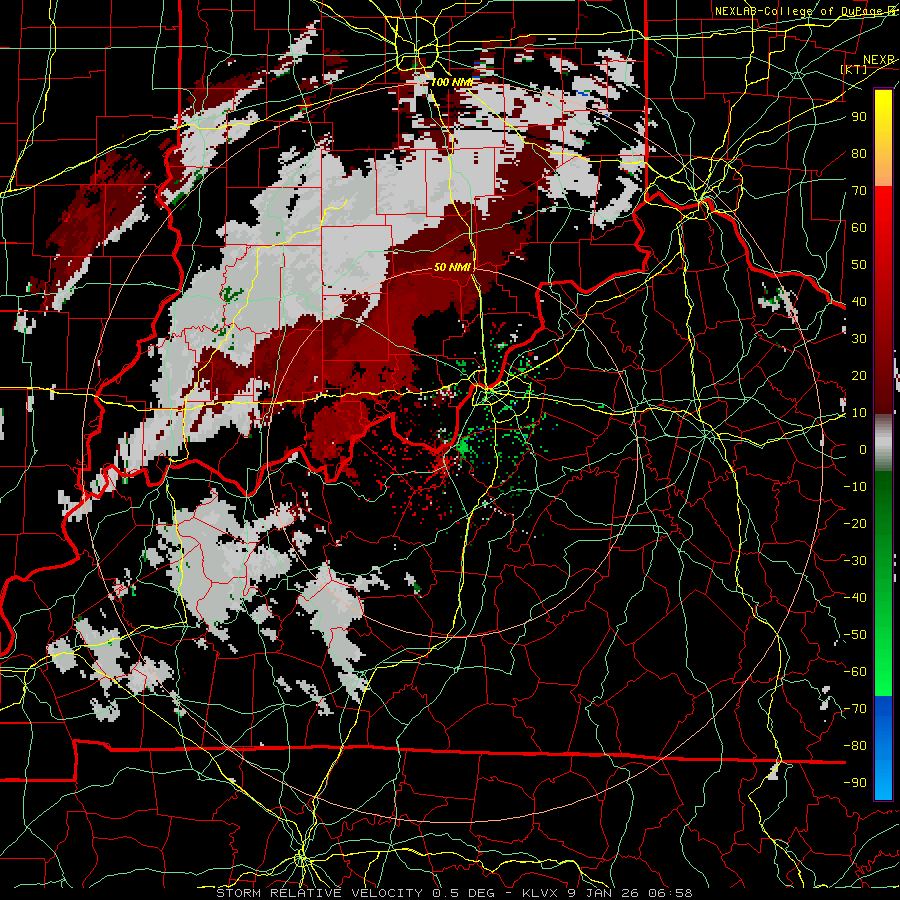This screenshot has width=900, height=900.
Task: Click the -60 scale value
Action: click(x=855, y=672)
